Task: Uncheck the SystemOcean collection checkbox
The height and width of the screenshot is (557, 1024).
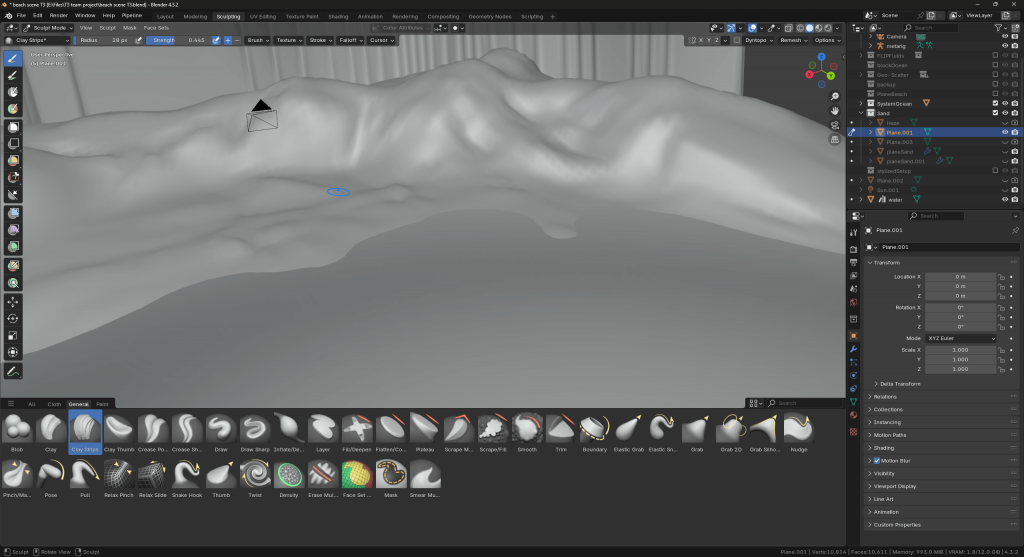Action: (996, 103)
